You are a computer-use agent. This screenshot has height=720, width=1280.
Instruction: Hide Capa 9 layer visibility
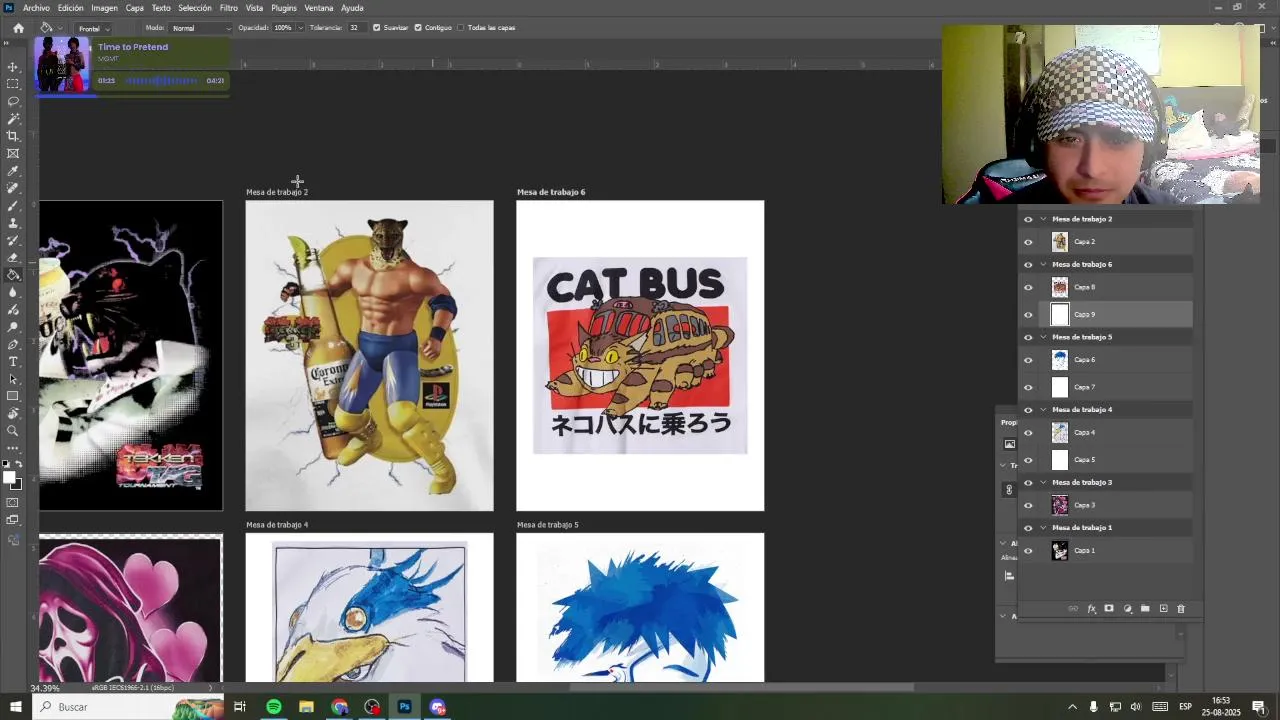tap(1028, 315)
